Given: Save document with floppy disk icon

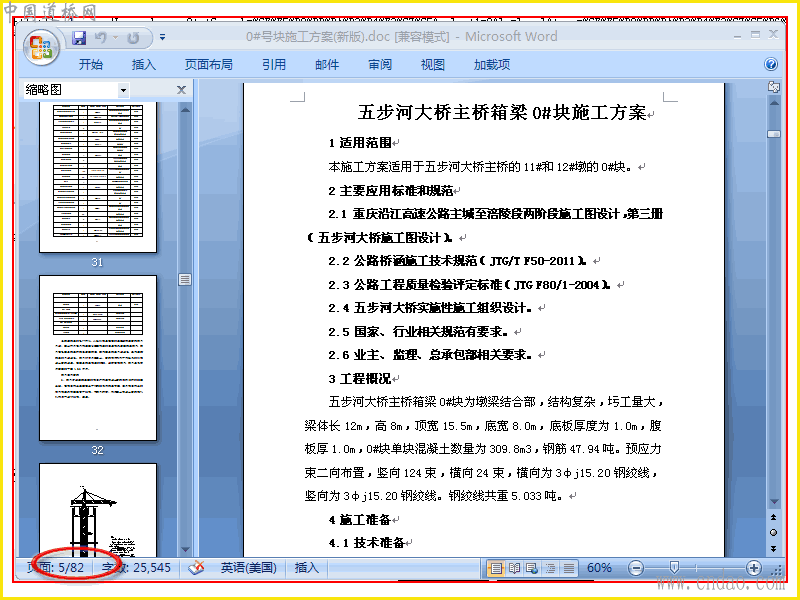Looking at the screenshot, I should (x=79, y=38).
